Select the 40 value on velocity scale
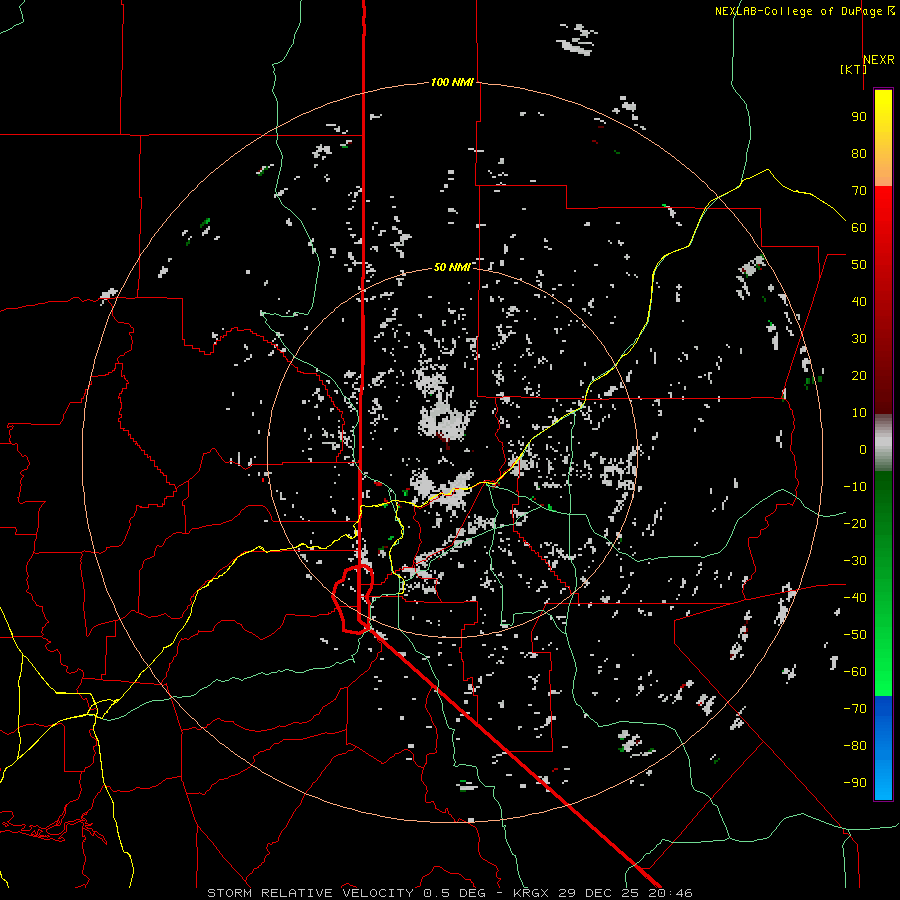900x900 pixels. coord(859,301)
